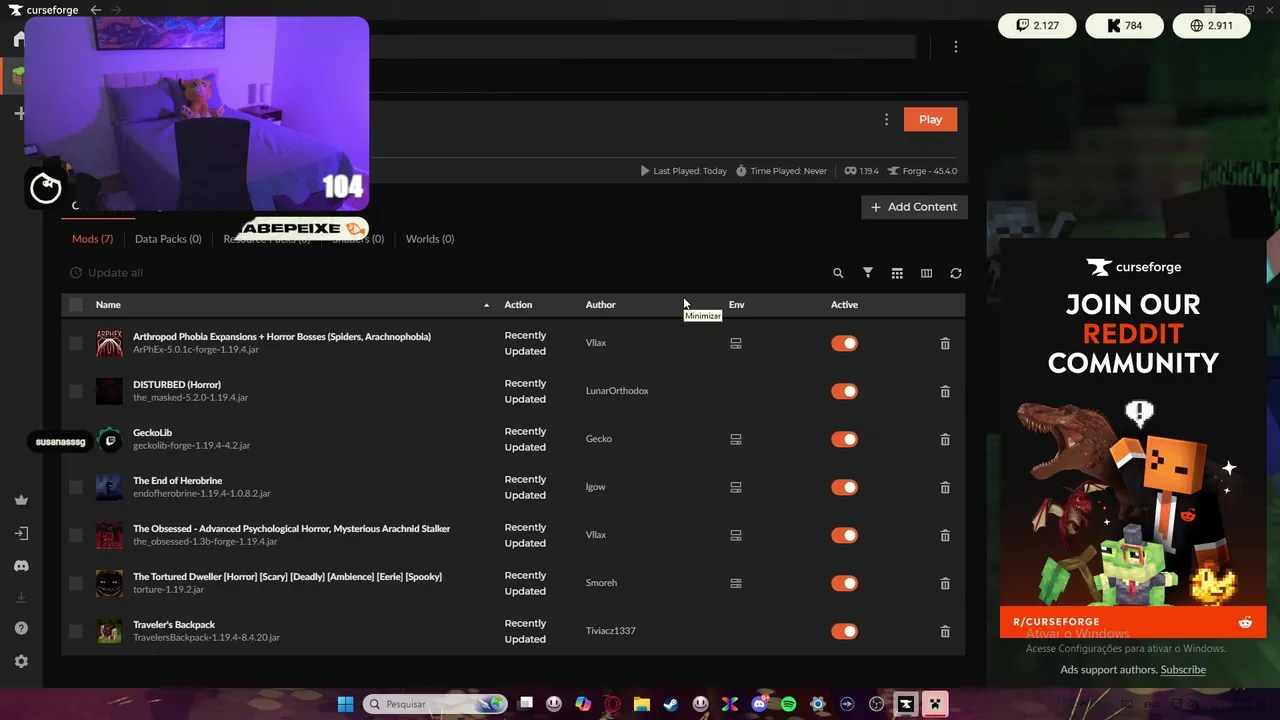The width and height of the screenshot is (1280, 720).
Task: Sort by the Action column header
Action: 518,304
